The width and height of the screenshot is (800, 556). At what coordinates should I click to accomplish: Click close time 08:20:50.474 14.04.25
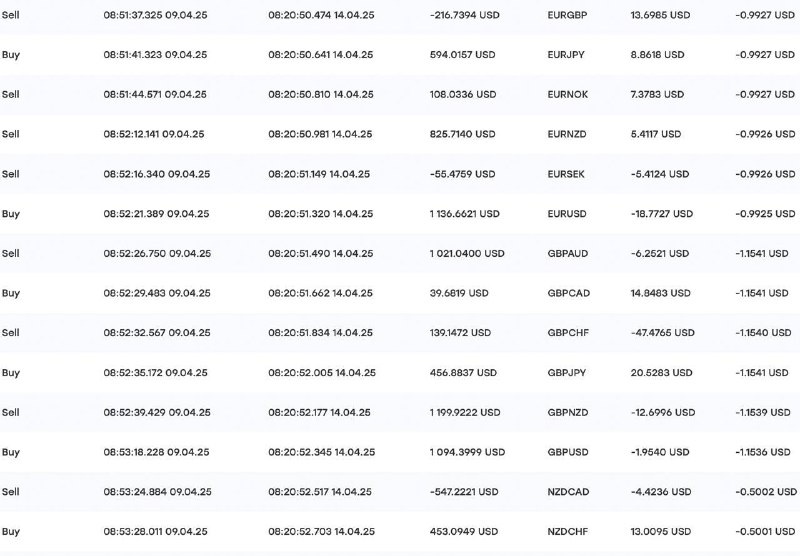tap(321, 15)
